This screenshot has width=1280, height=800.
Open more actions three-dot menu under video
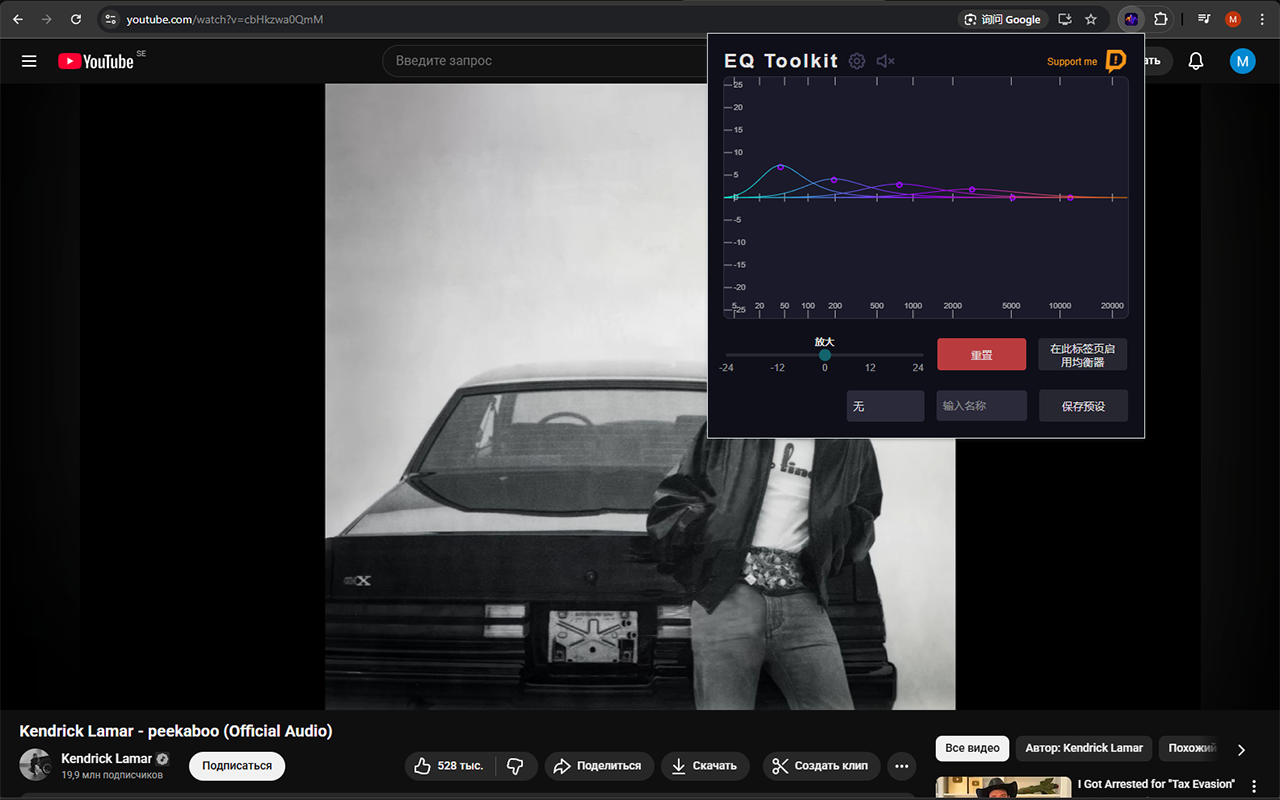[x=902, y=766]
